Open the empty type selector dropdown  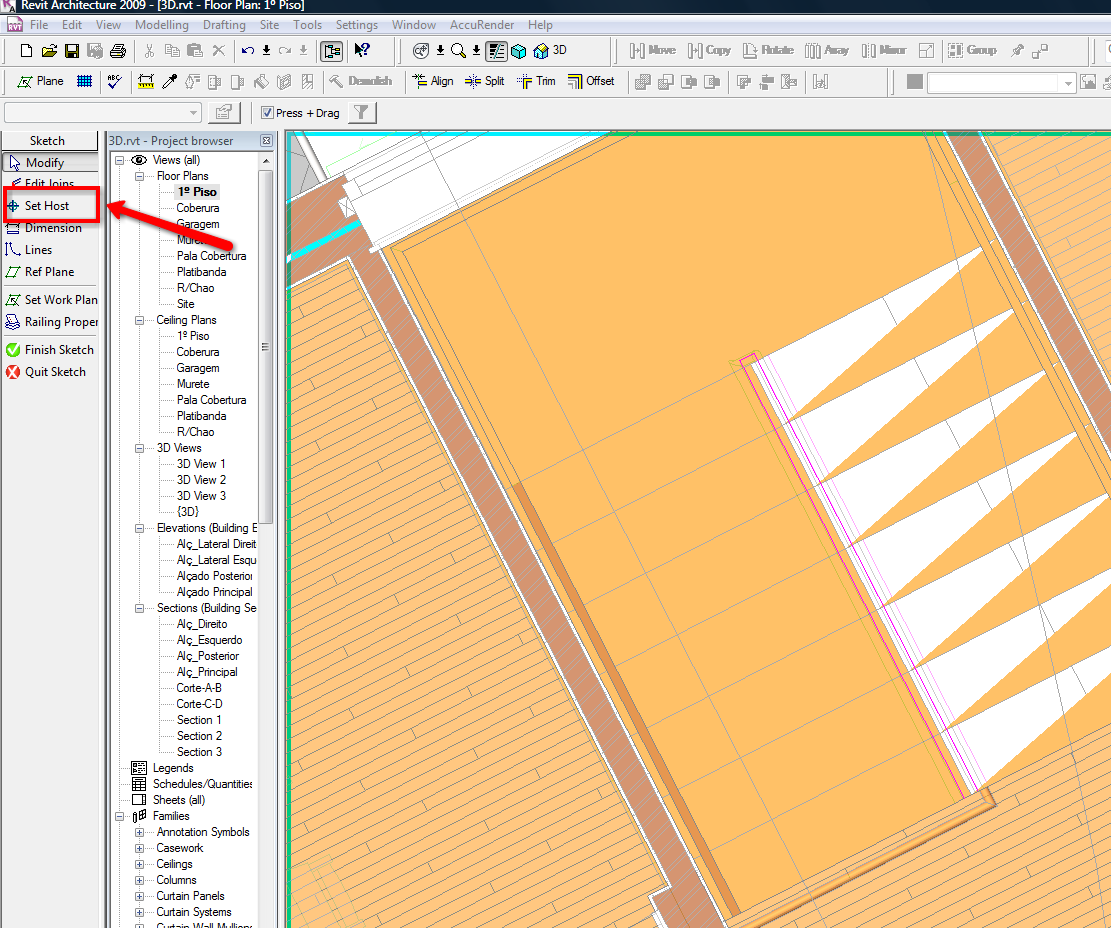click(194, 113)
